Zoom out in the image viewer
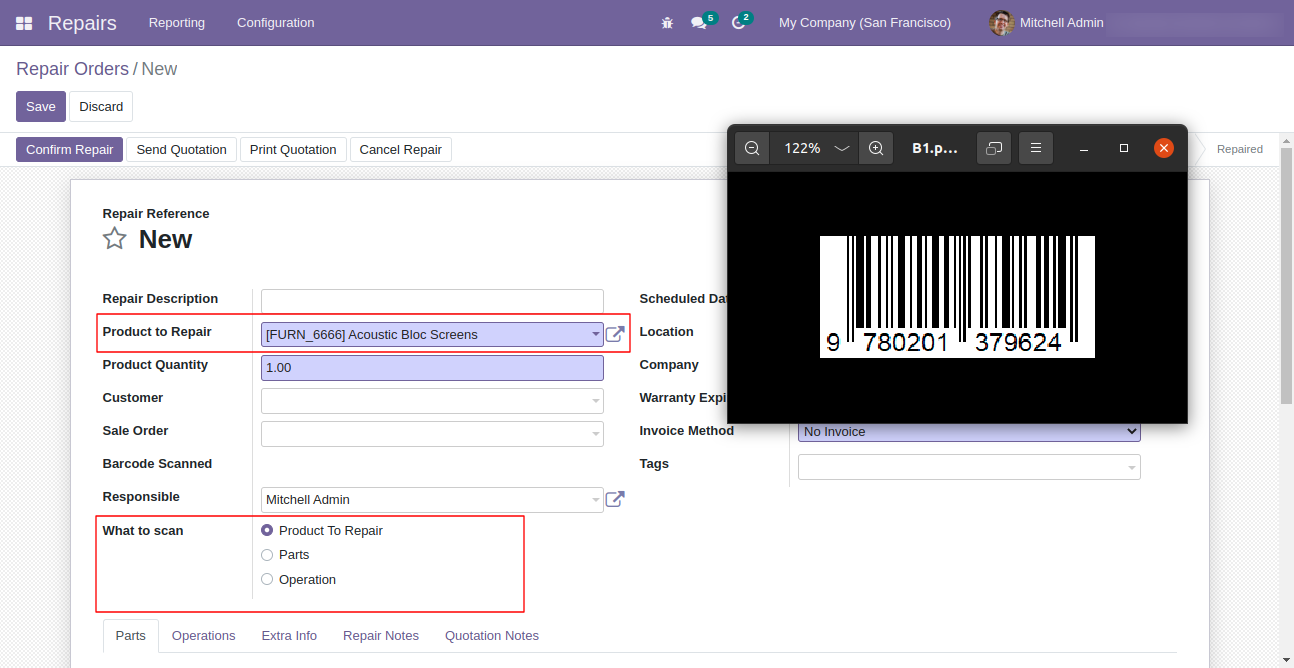 752,148
